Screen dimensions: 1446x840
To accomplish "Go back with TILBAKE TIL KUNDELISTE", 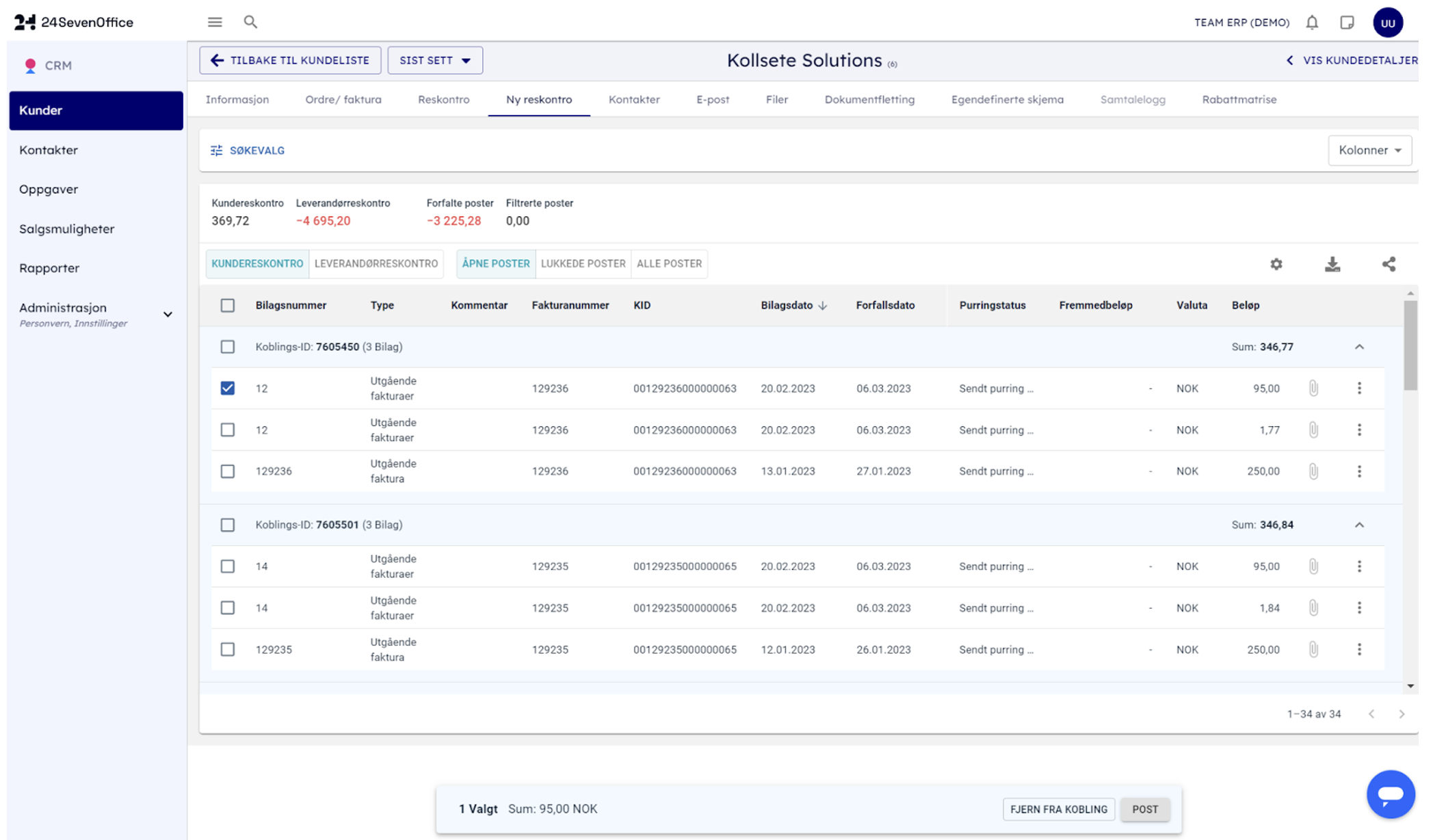I will pos(290,60).
